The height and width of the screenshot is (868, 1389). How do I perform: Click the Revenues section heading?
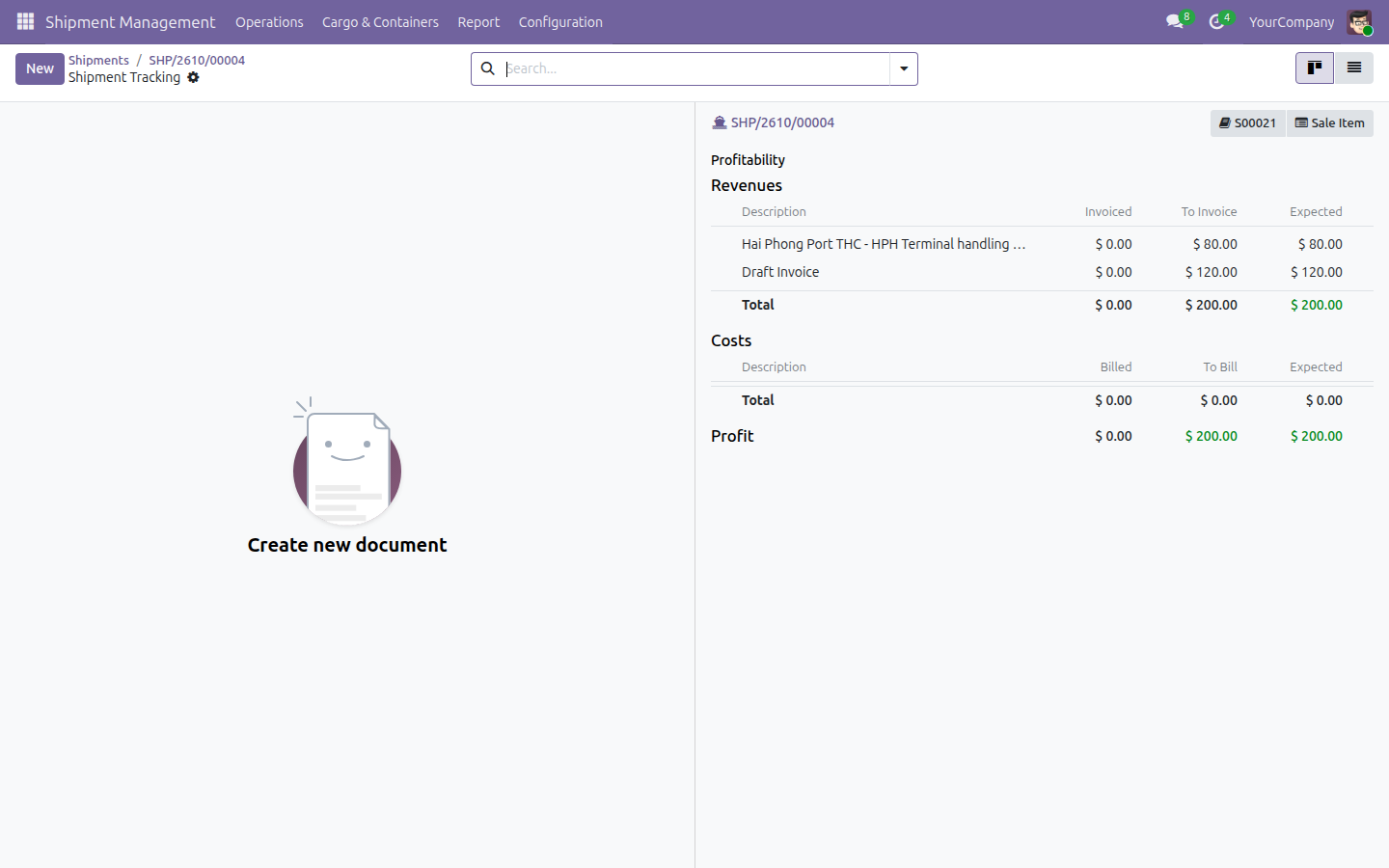pyautogui.click(x=747, y=185)
